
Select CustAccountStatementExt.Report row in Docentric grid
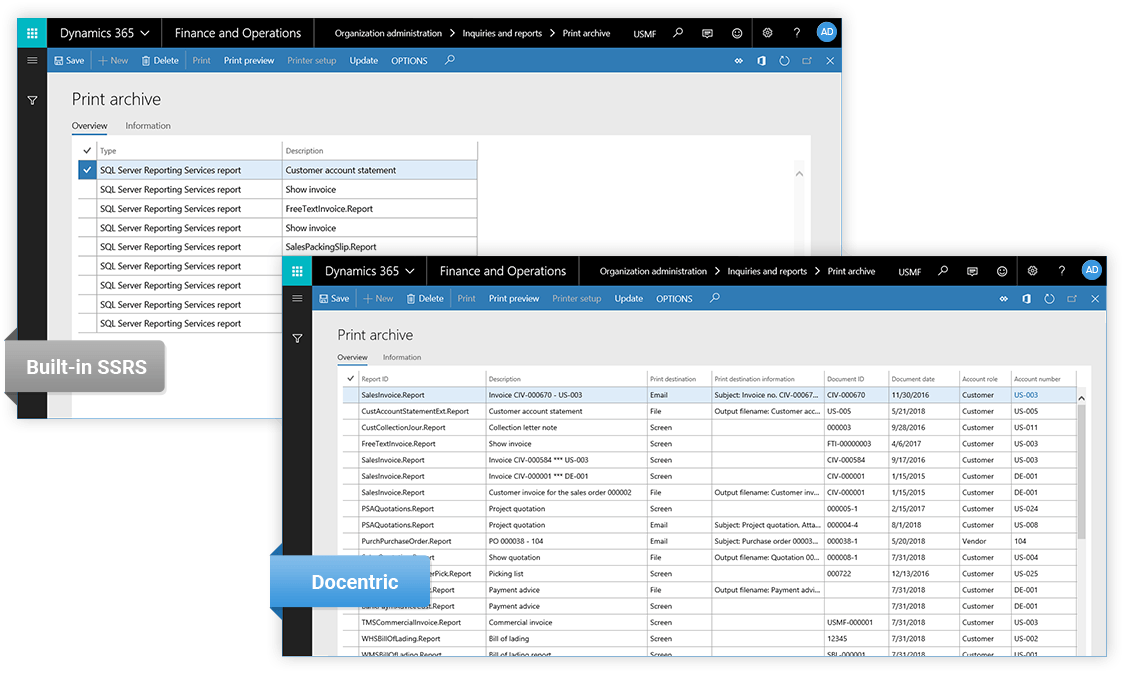[709, 411]
